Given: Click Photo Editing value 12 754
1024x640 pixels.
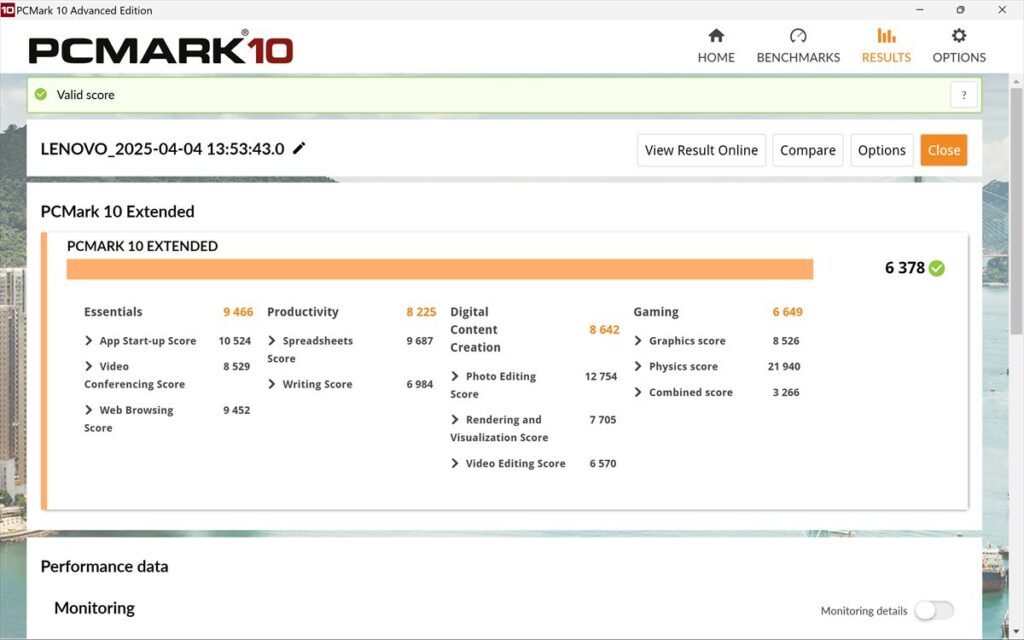Looking at the screenshot, I should [600, 376].
